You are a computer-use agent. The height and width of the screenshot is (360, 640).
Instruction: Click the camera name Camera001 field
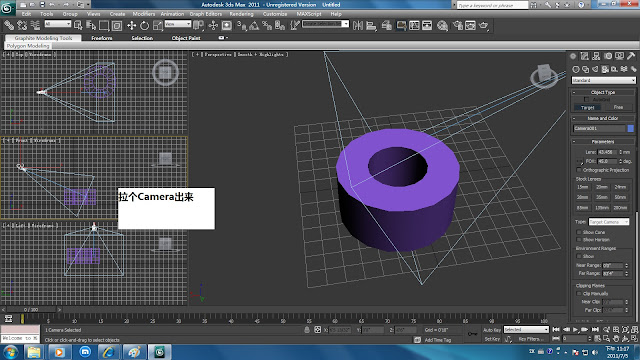coord(599,128)
